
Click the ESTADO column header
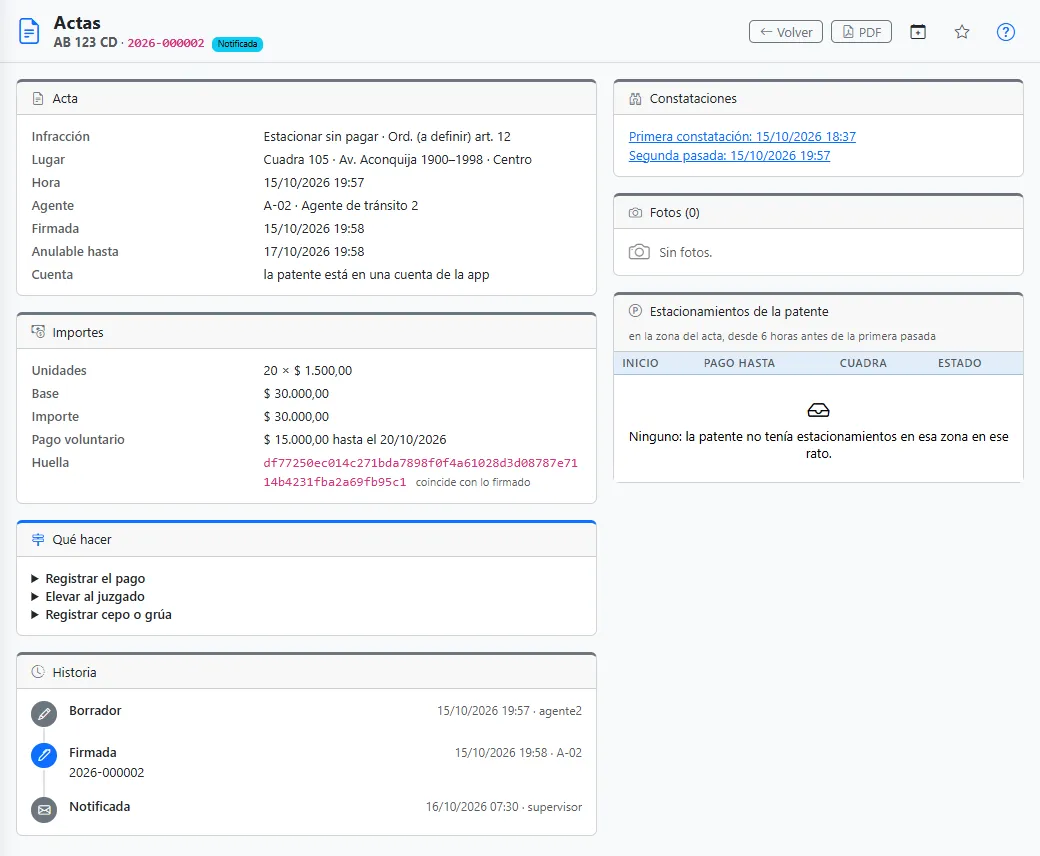[x=959, y=363]
